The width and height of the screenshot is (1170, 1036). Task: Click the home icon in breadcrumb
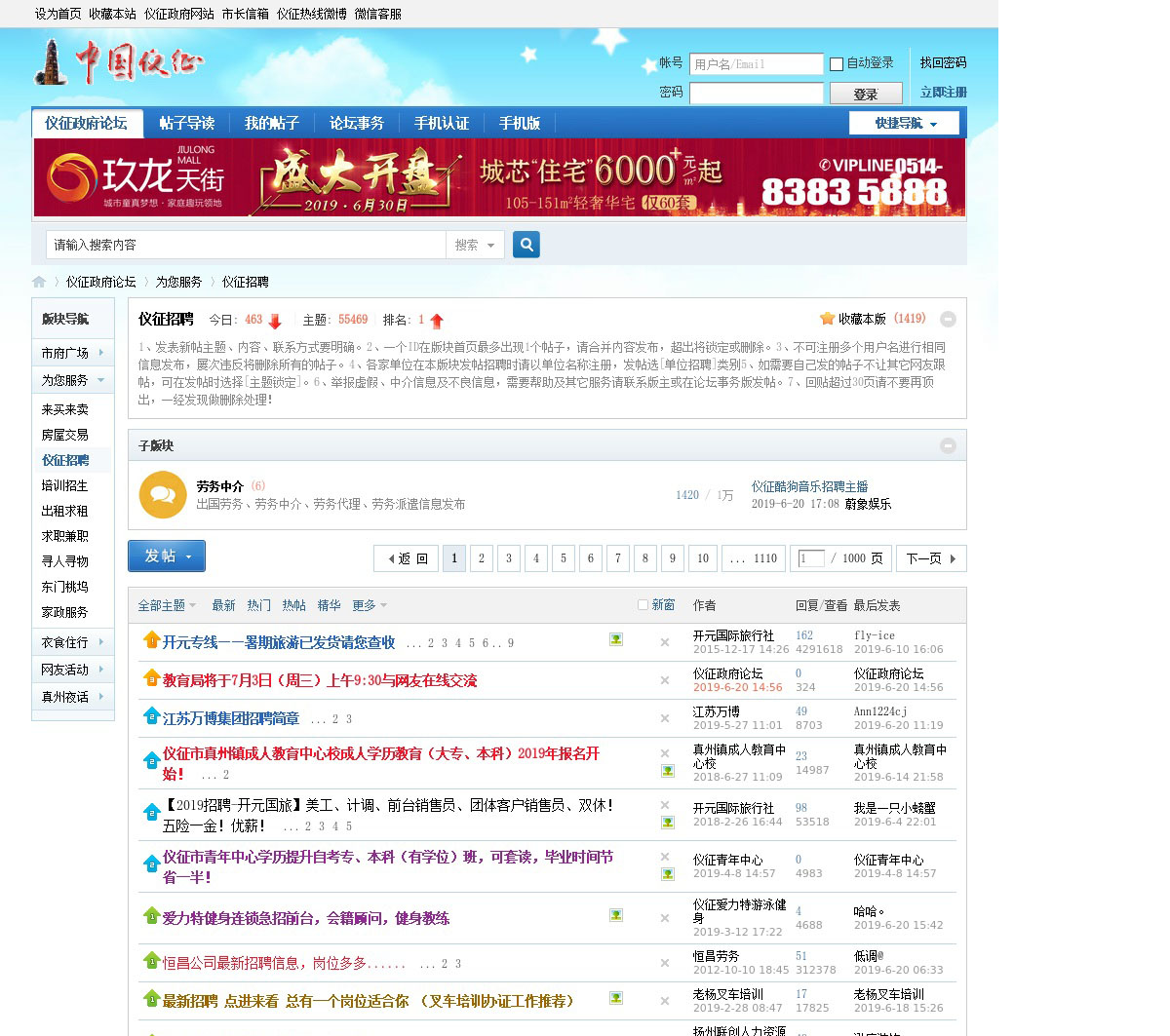pos(39,282)
